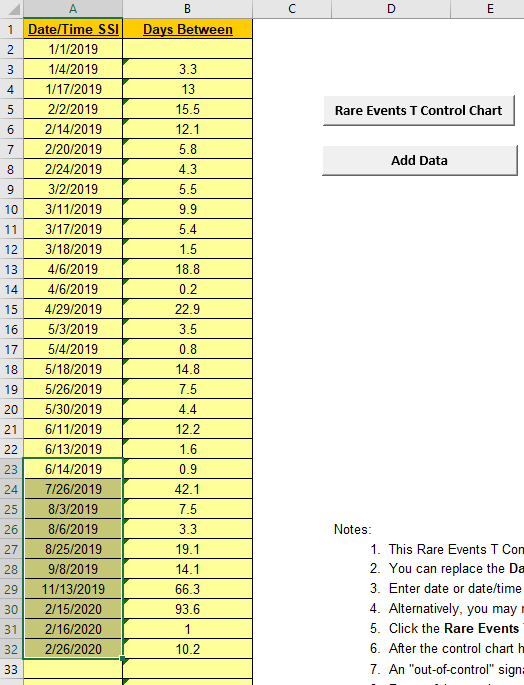Select the column A header
This screenshot has height=685, width=524.
pyautogui.click(x=73, y=9)
